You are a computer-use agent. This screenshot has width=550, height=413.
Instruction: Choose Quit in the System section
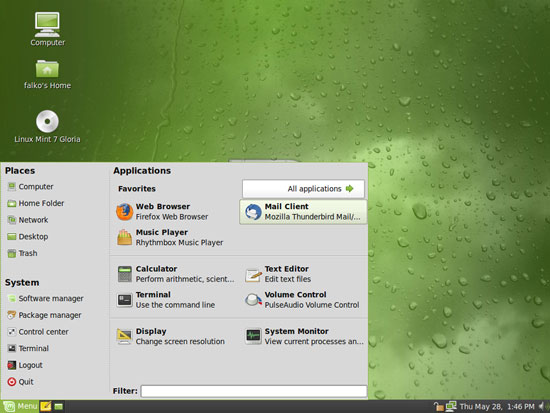click(x=20, y=382)
